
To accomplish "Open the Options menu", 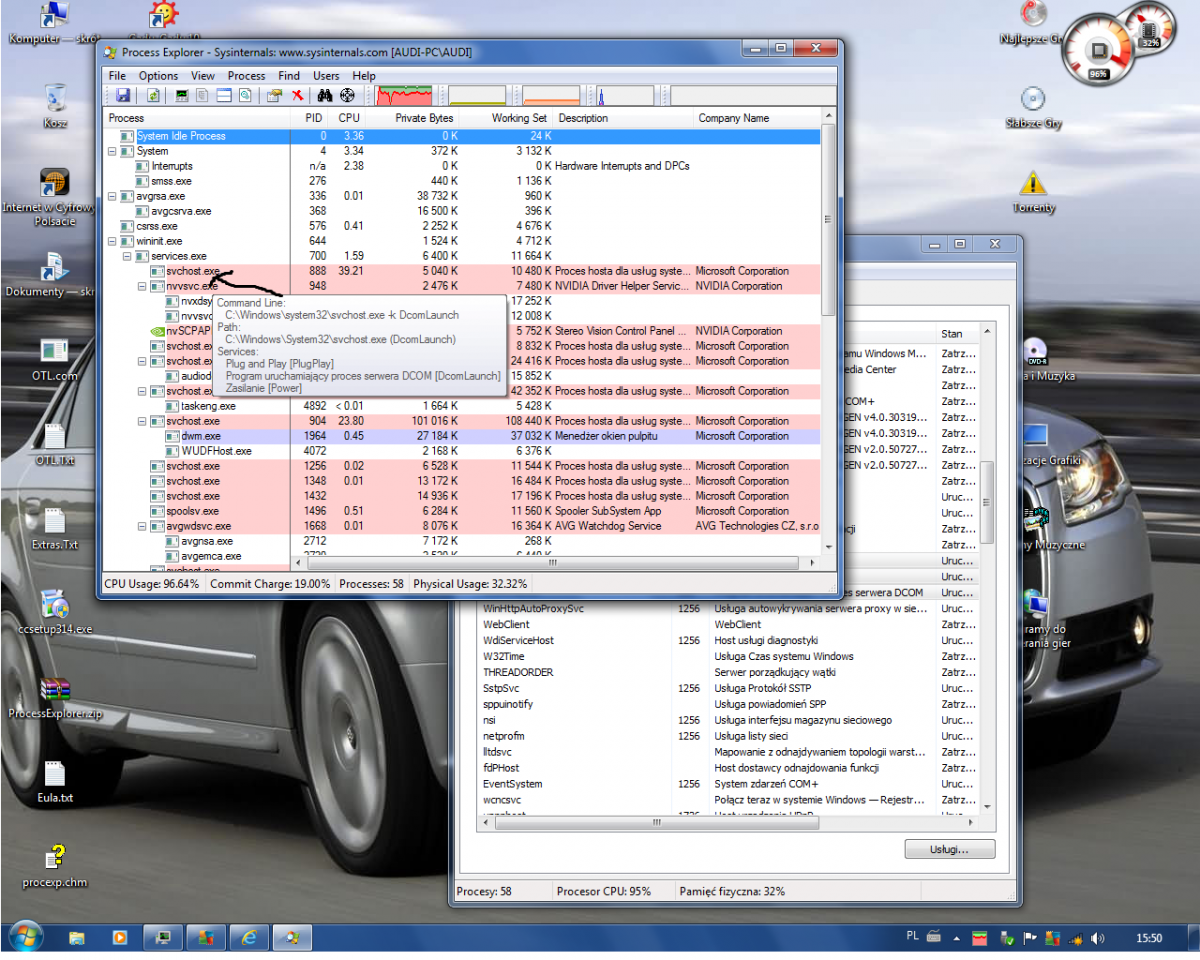I will point(158,76).
